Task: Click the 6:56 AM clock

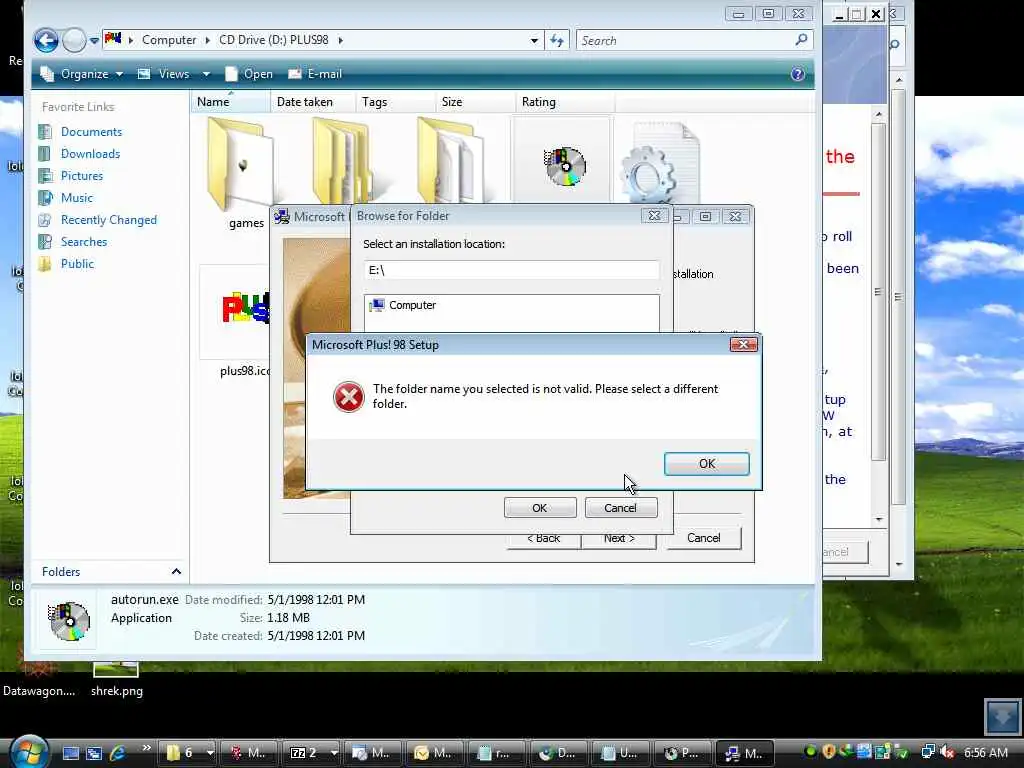Action: [985, 752]
